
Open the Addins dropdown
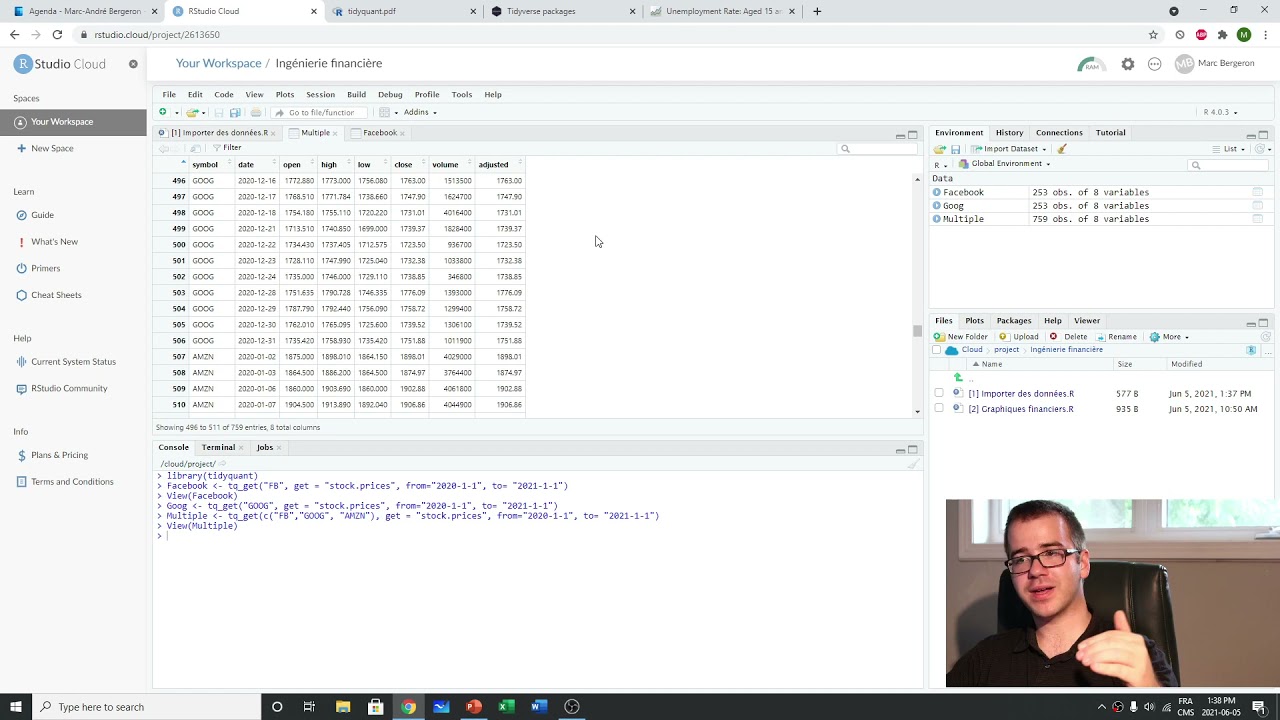(420, 112)
